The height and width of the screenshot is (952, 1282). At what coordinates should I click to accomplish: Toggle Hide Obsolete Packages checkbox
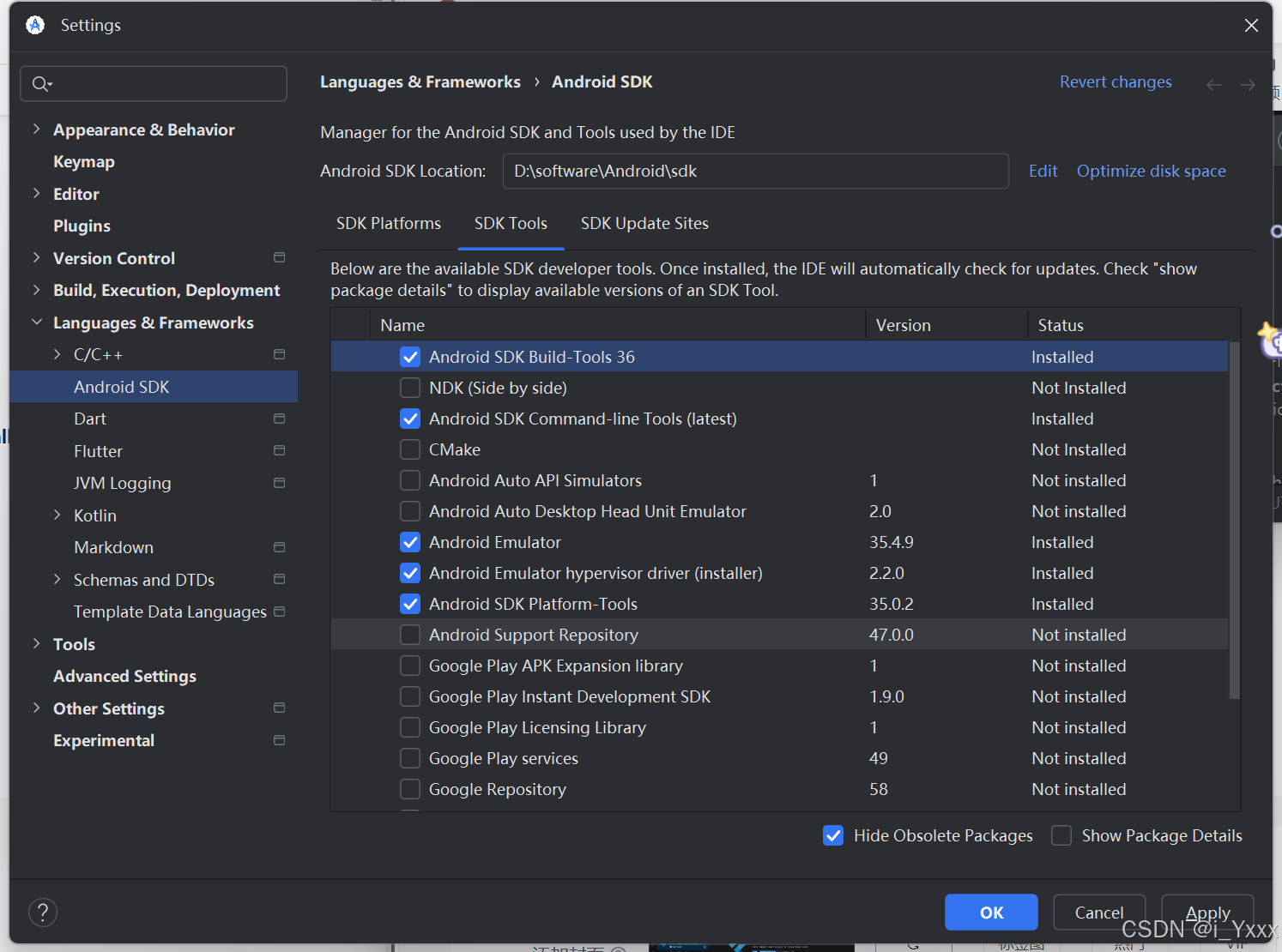point(833,835)
